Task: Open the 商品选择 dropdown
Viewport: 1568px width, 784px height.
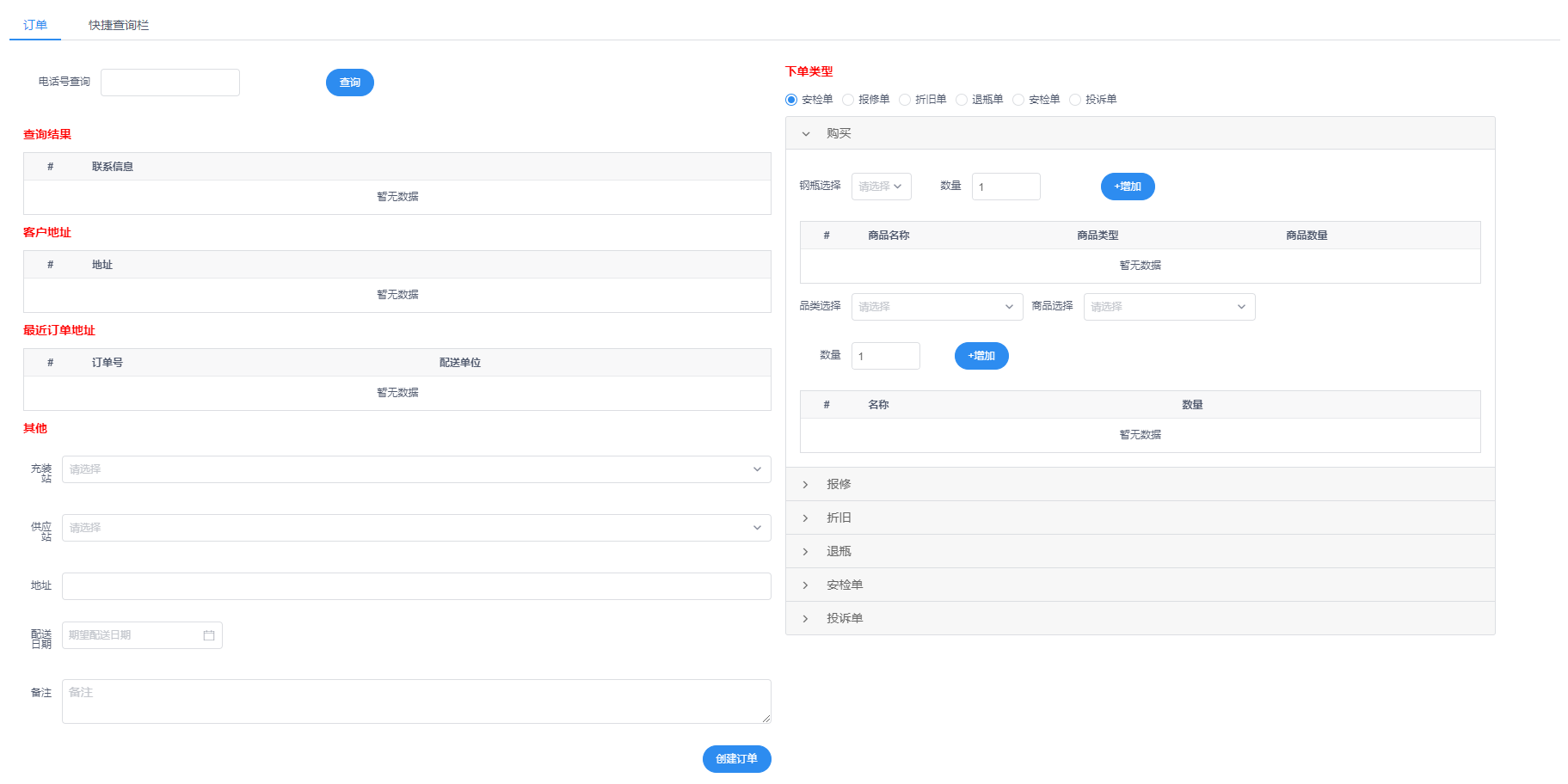Action: [1169, 307]
